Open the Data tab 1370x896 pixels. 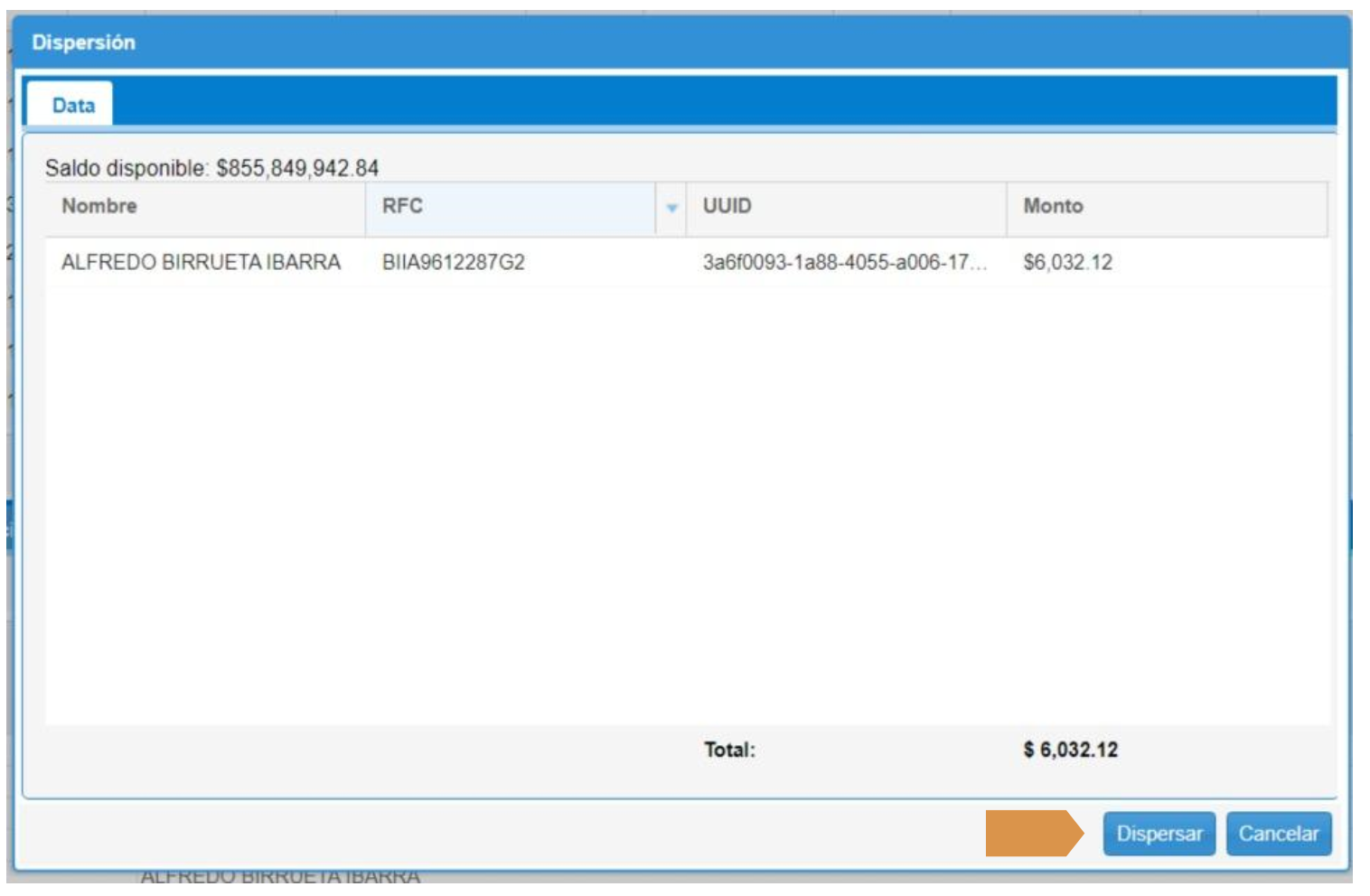[71, 105]
